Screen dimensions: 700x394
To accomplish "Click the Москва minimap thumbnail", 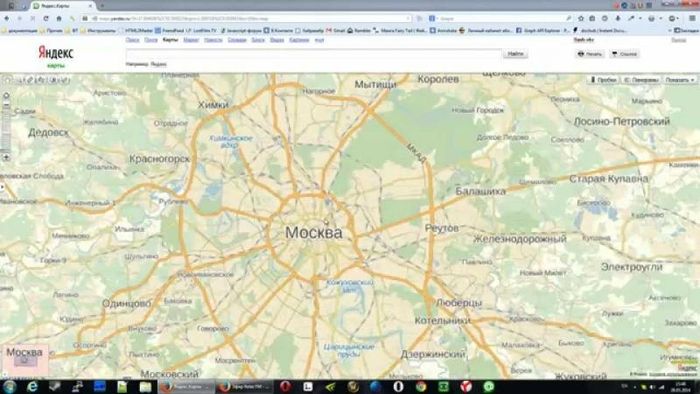I will (25, 361).
